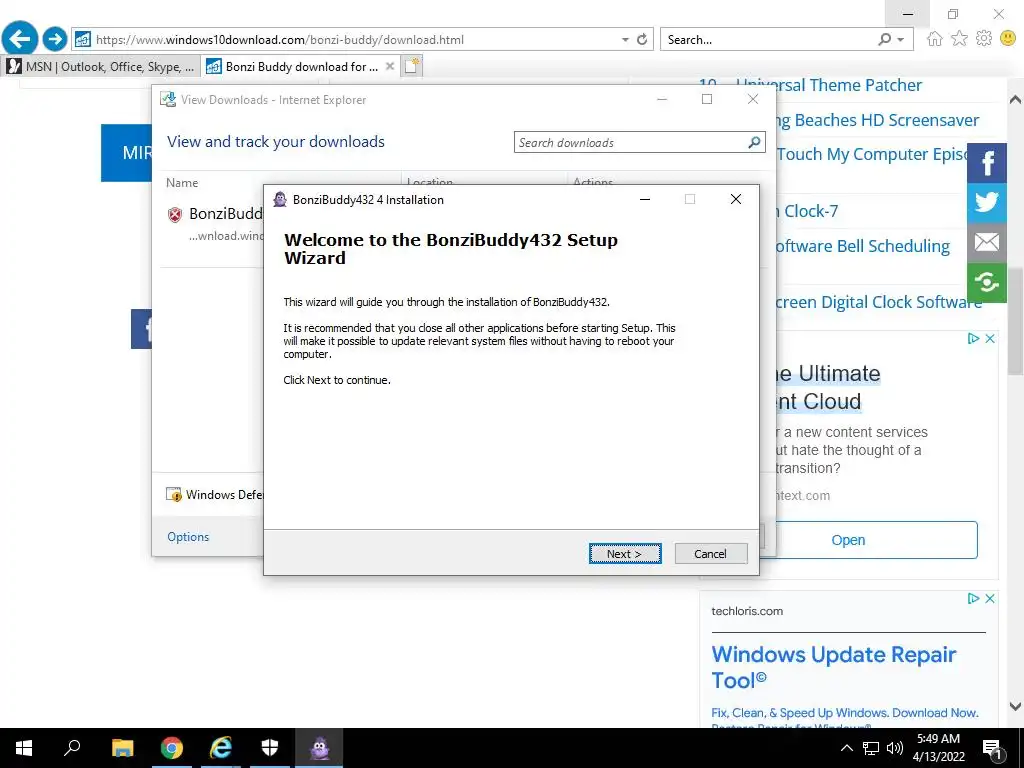Click the smiley feedback icon
This screenshot has height=768, width=1024.
[1008, 39]
